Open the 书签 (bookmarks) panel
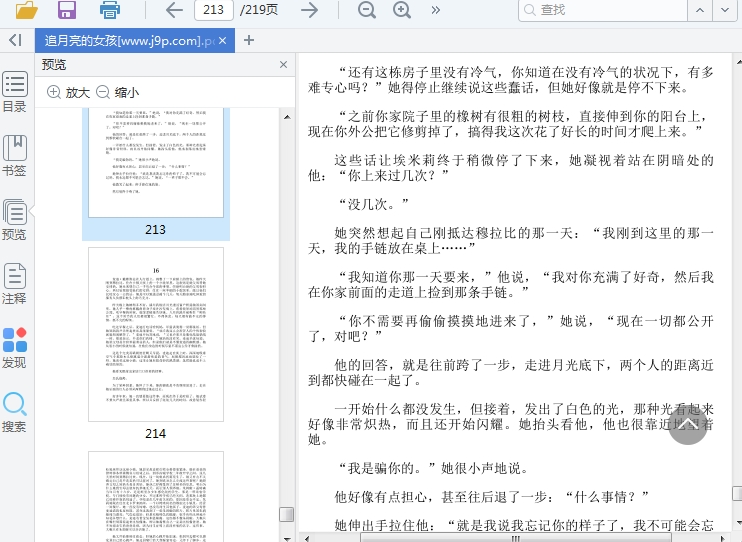The width and height of the screenshot is (742, 542). click(14, 155)
